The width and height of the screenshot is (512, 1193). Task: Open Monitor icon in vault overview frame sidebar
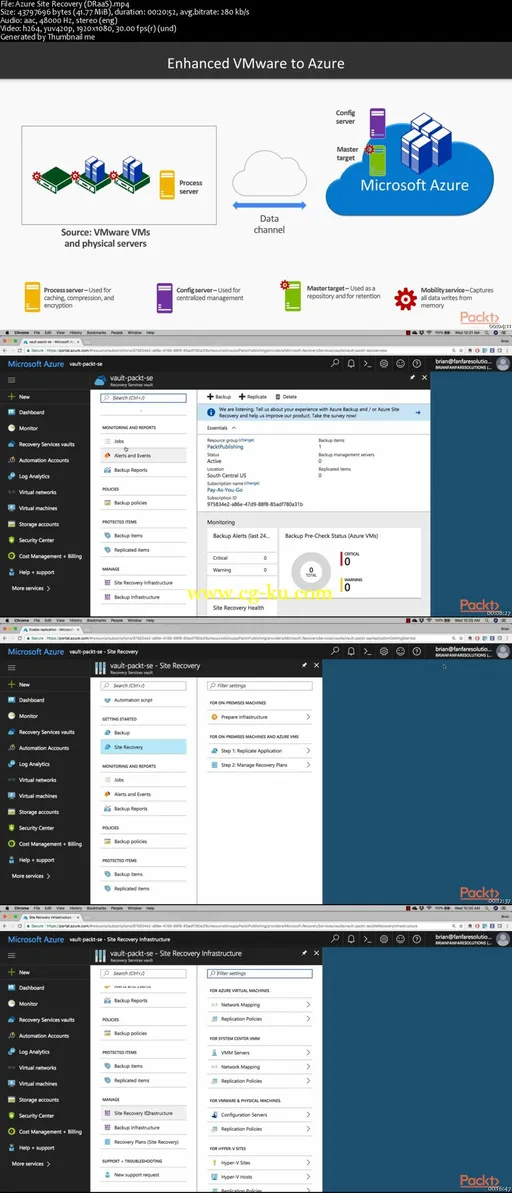point(11,428)
